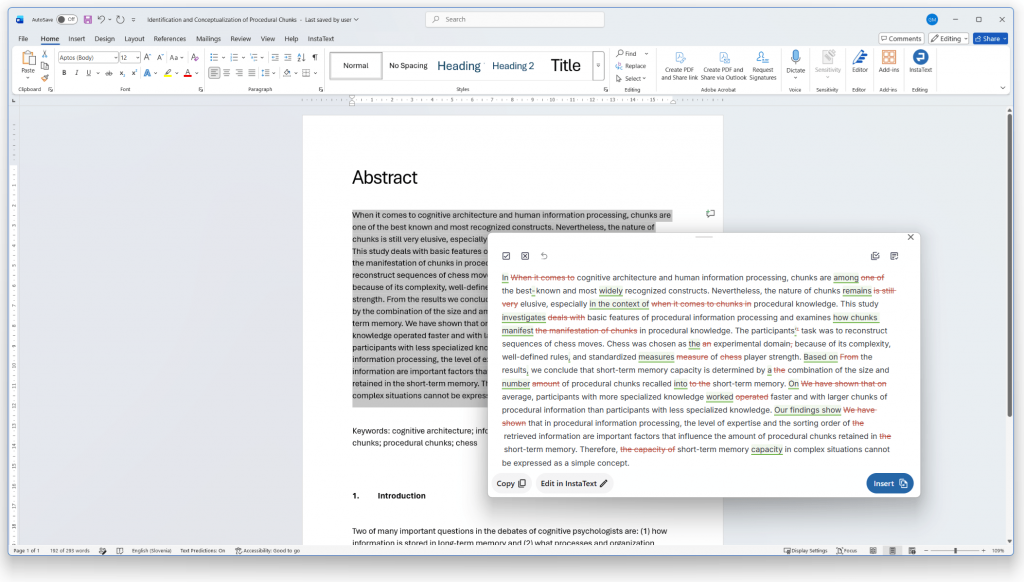Viewport: 1024px width, 582px height.
Task: Click the Search box
Action: pos(515,20)
